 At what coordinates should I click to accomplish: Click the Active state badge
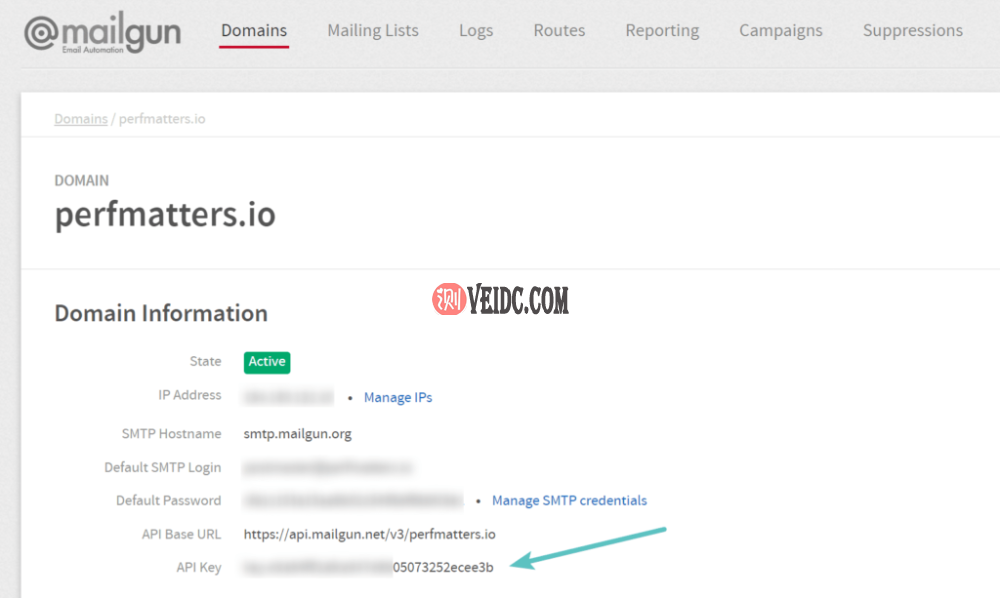point(267,362)
